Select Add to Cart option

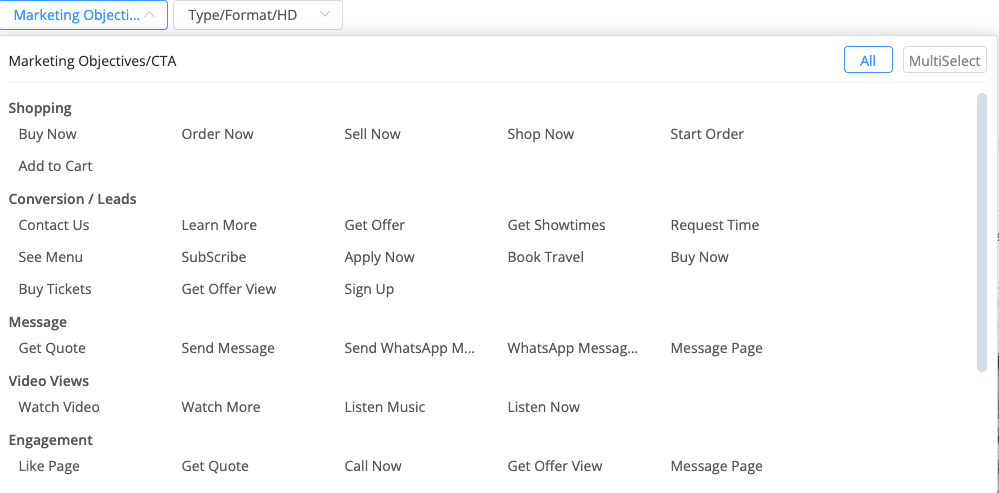55,166
